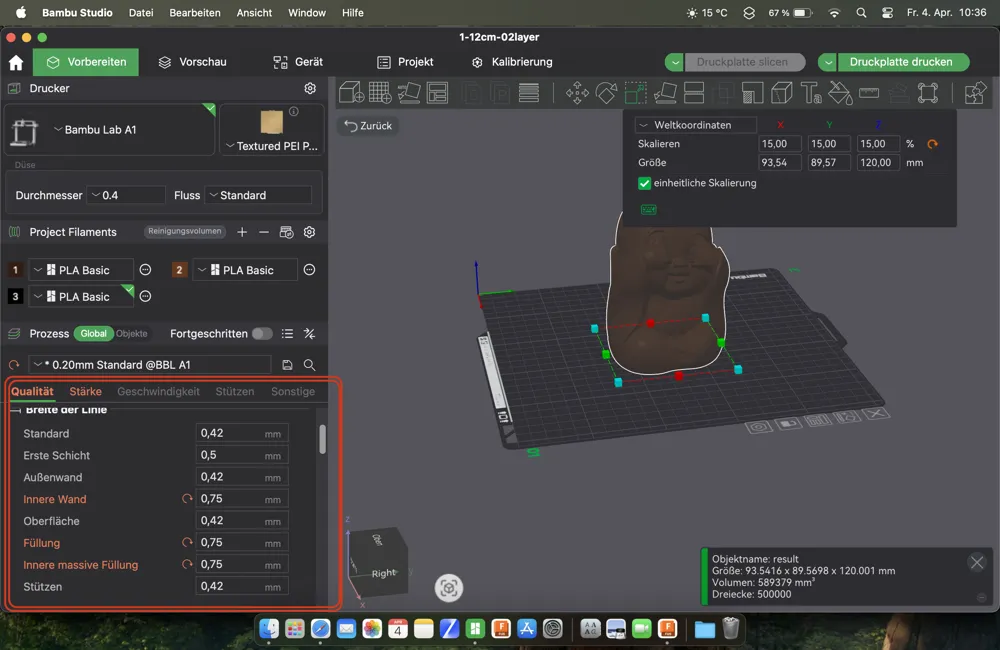Screen dimensions: 1000x650
Task: Open the Weltkoordinaten dropdown
Action: 696,125
